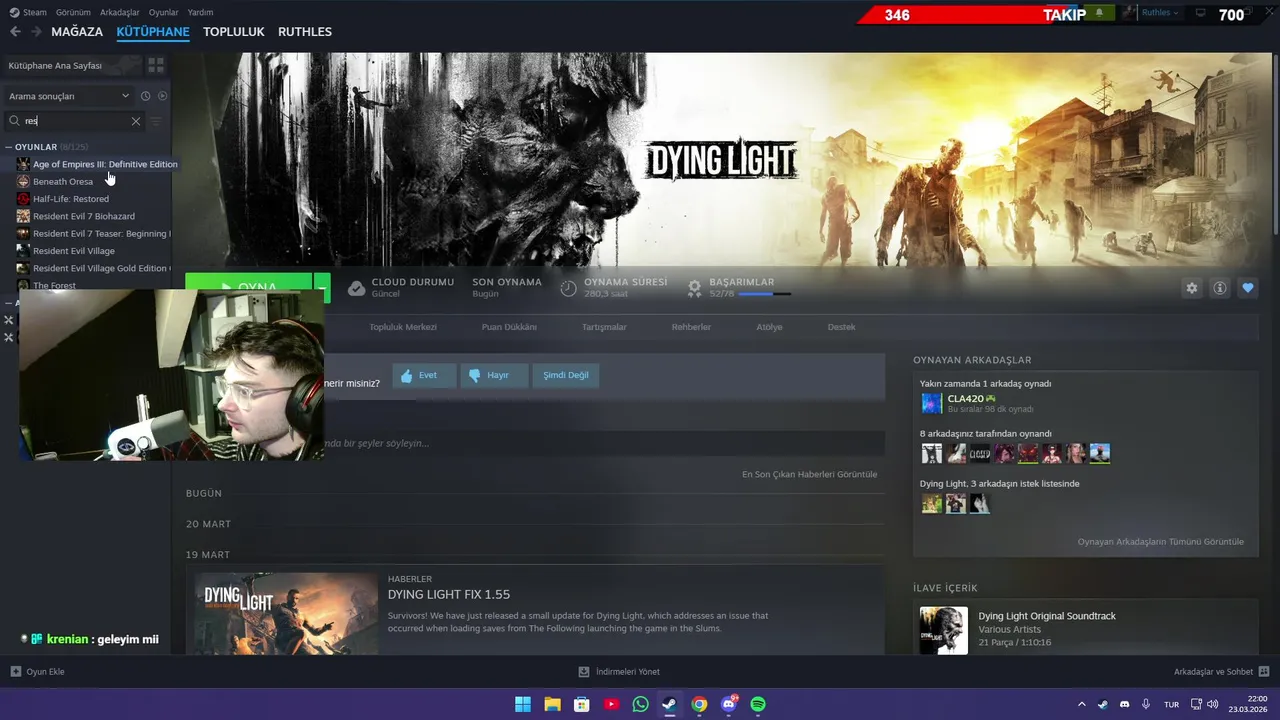
Task: Open the Oyunlar menu
Action: (163, 12)
